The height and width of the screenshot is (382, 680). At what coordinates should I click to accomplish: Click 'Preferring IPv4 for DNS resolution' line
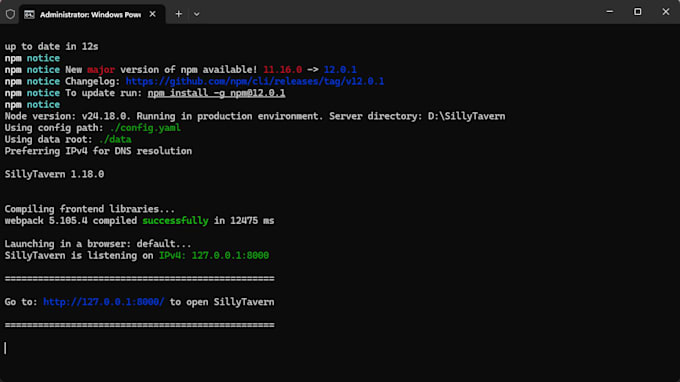[98, 151]
